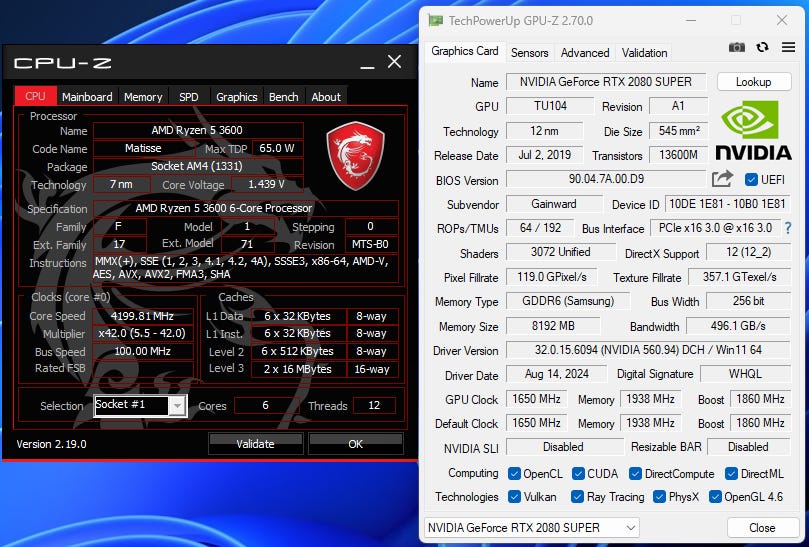The image size is (809, 547).
Task: Click the Close button in GPU-Z
Action: pos(762,527)
